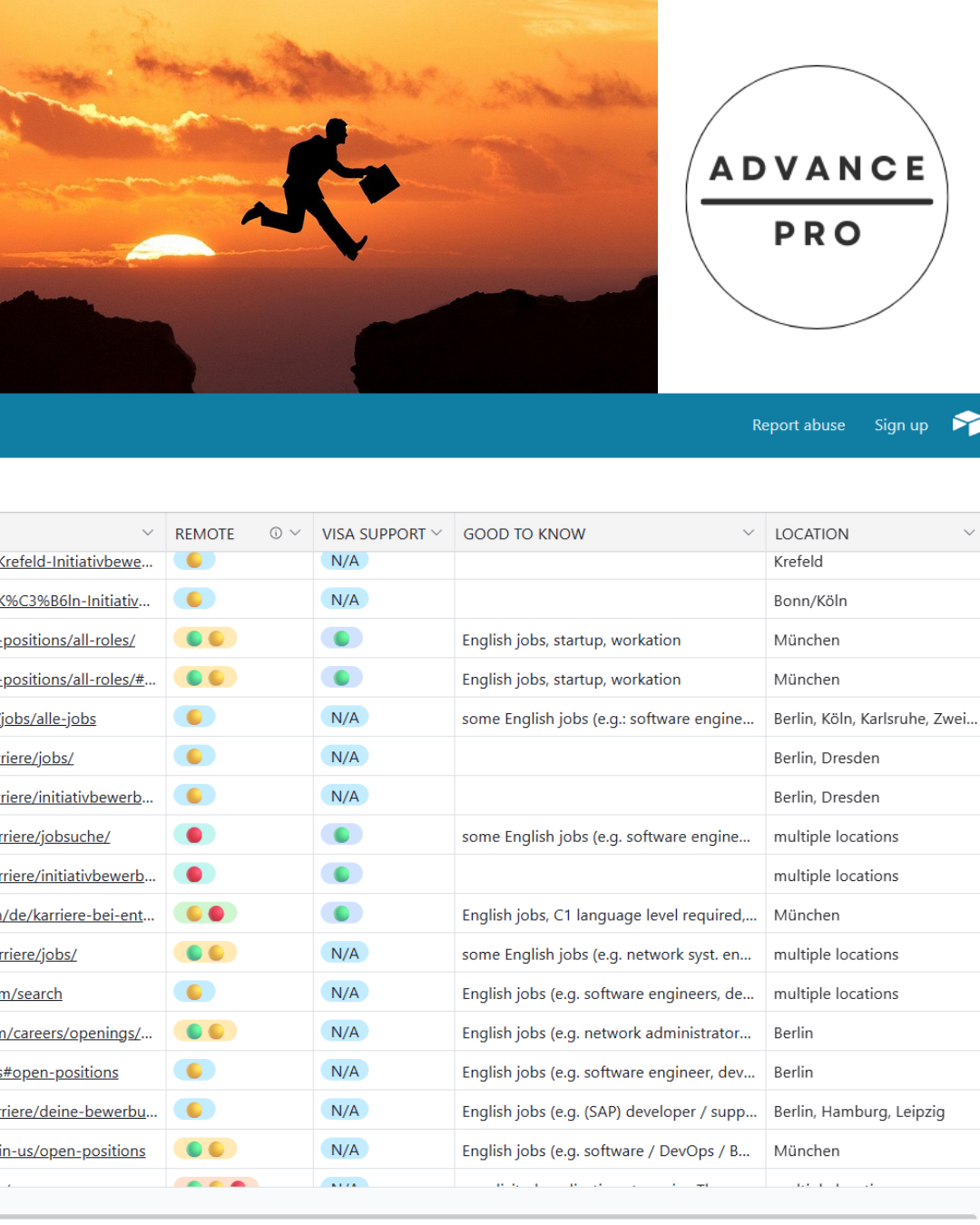Click the Sign up link
This screenshot has height=1225, width=980.
click(x=901, y=425)
